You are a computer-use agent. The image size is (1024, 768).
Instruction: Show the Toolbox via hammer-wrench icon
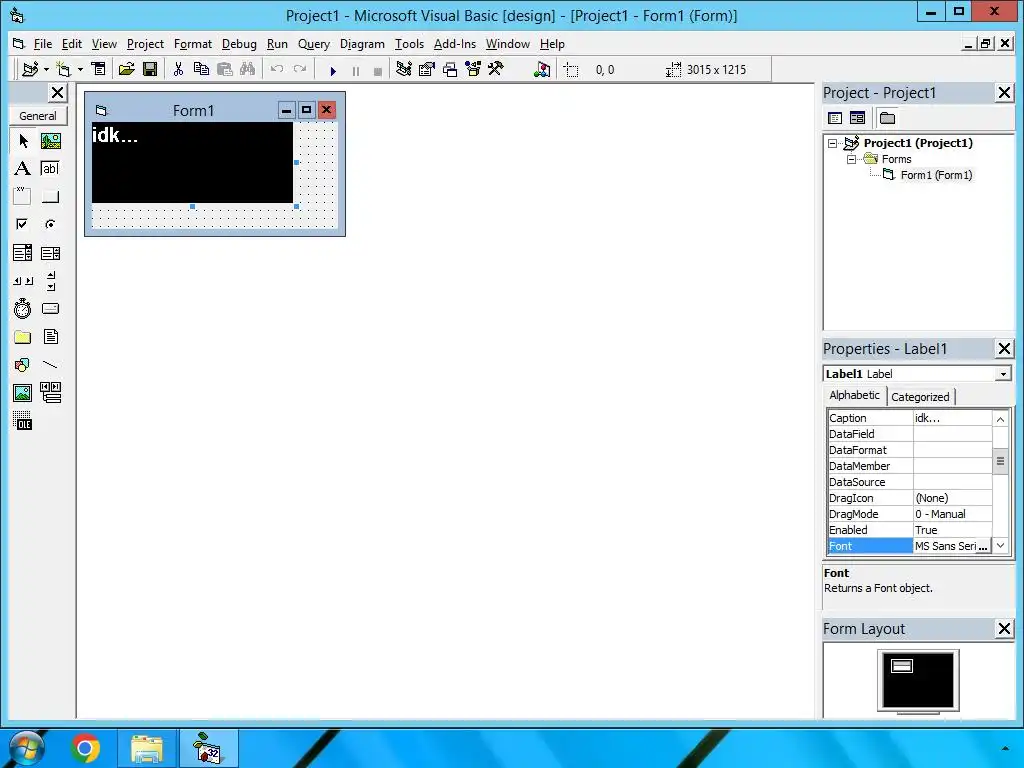pos(496,69)
